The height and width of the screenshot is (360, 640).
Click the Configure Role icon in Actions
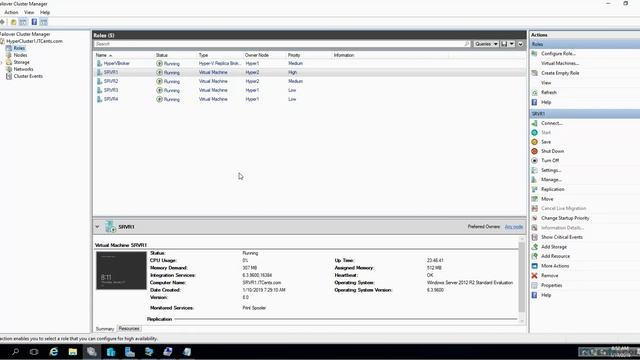coord(534,53)
